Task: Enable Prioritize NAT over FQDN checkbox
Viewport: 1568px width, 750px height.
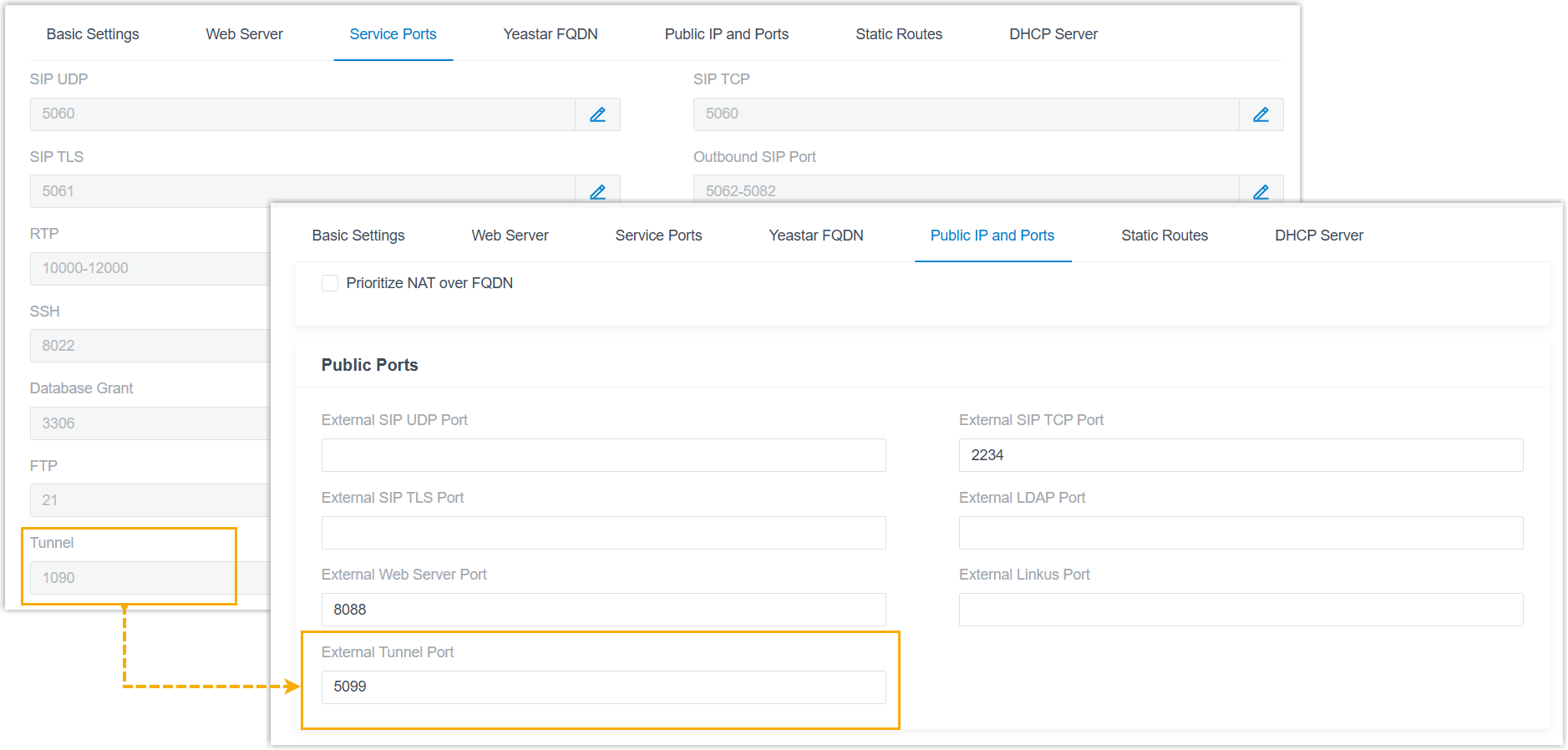Action: (330, 283)
